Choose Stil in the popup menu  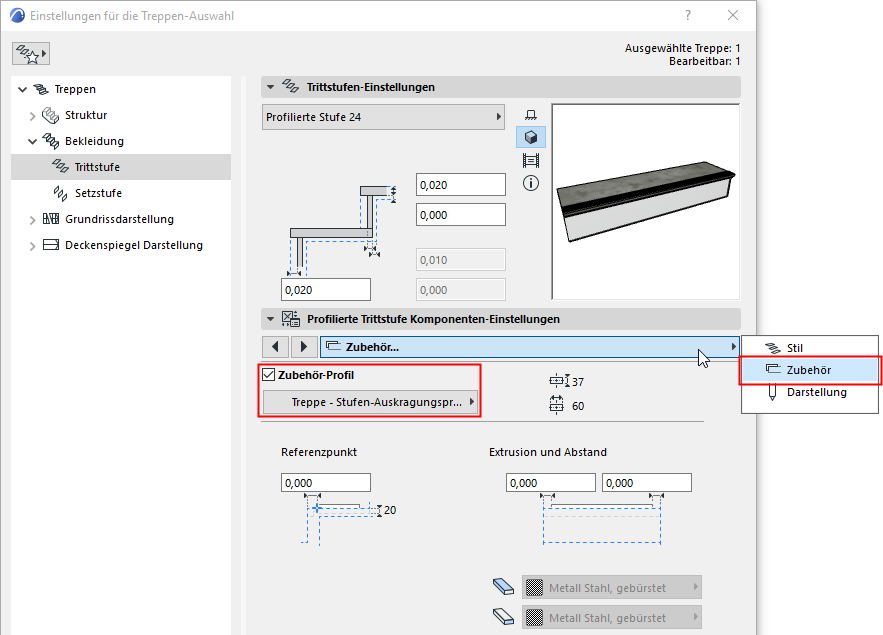(x=810, y=348)
